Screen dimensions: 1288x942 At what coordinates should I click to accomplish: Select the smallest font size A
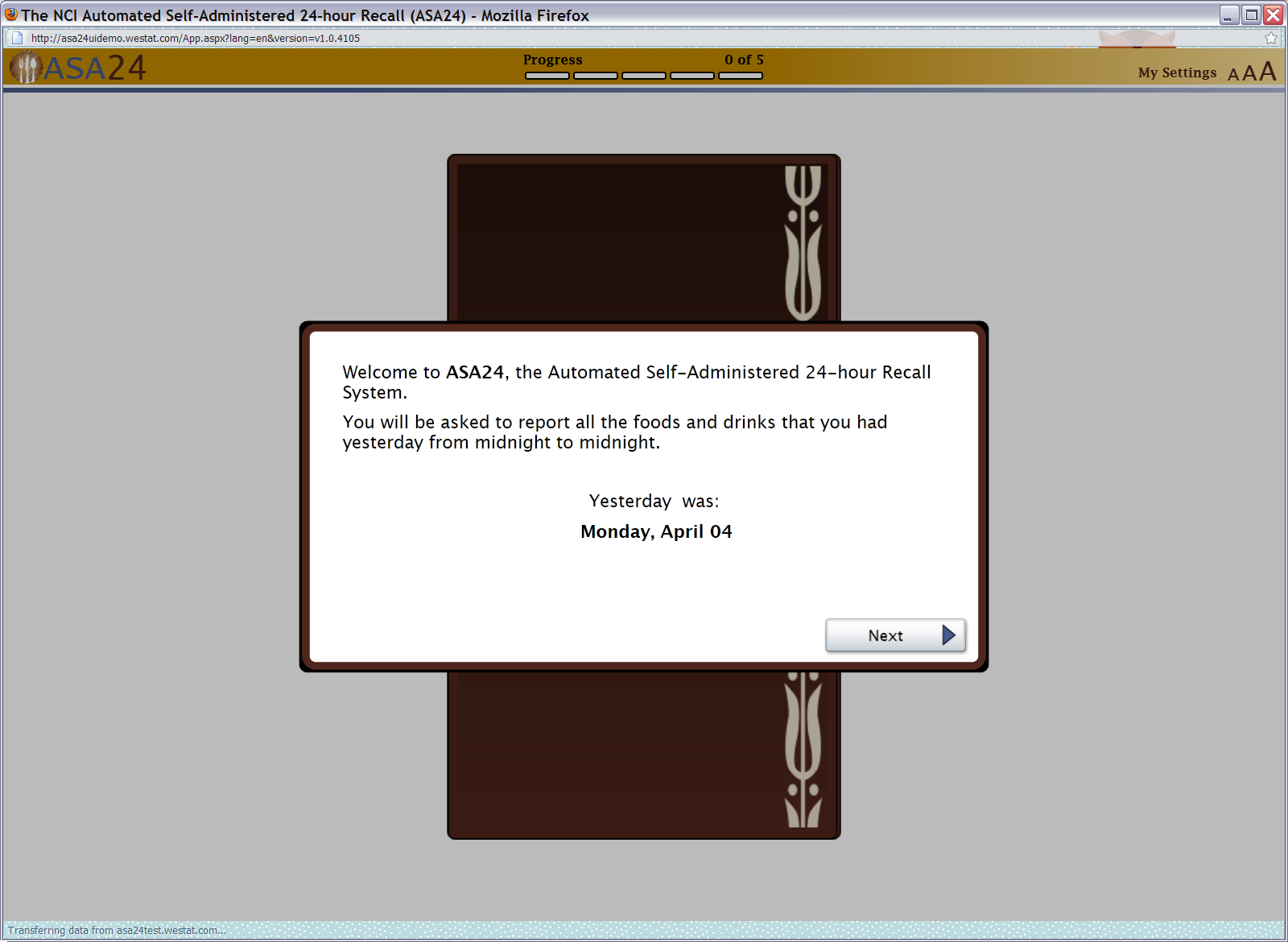coord(1233,75)
